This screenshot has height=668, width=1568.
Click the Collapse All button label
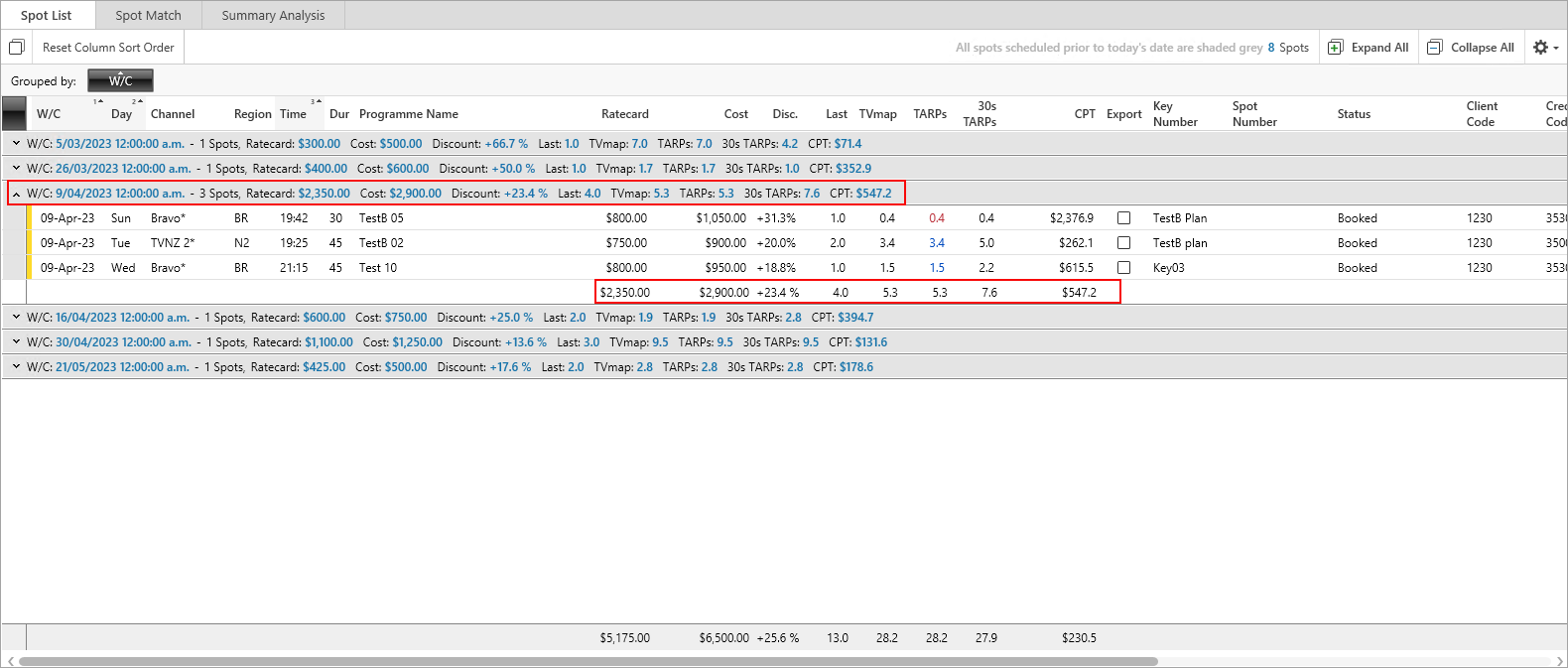coord(1483,48)
